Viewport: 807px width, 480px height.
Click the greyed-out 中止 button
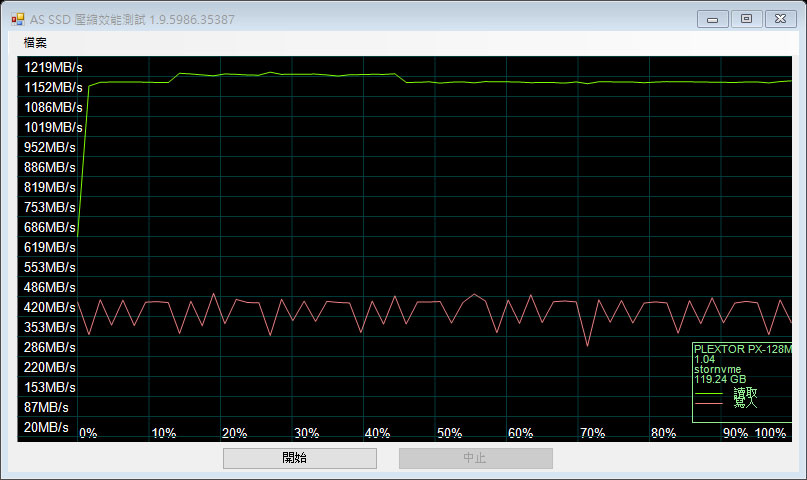tap(476, 458)
